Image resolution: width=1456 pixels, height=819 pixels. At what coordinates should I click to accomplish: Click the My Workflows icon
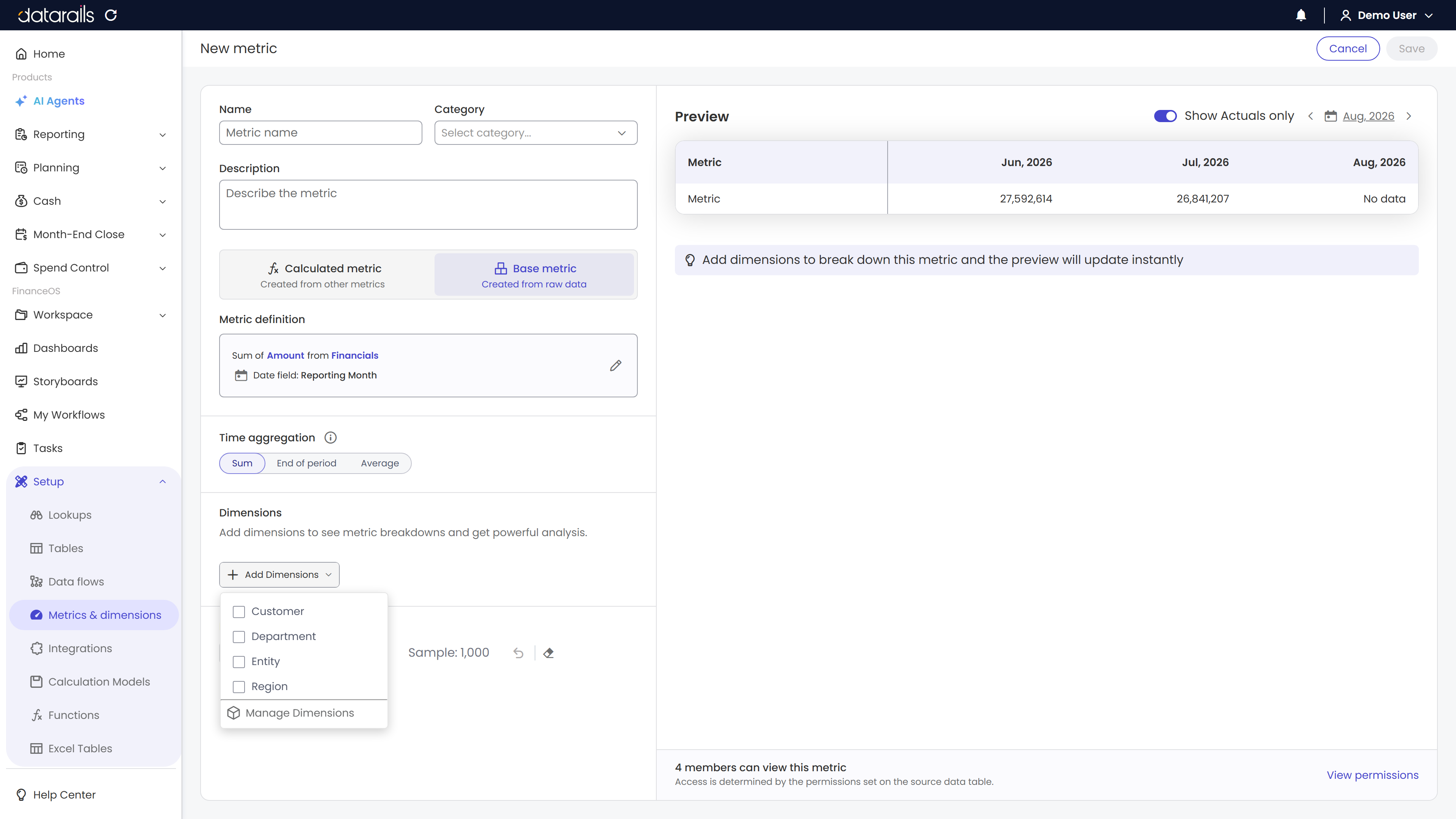click(21, 415)
